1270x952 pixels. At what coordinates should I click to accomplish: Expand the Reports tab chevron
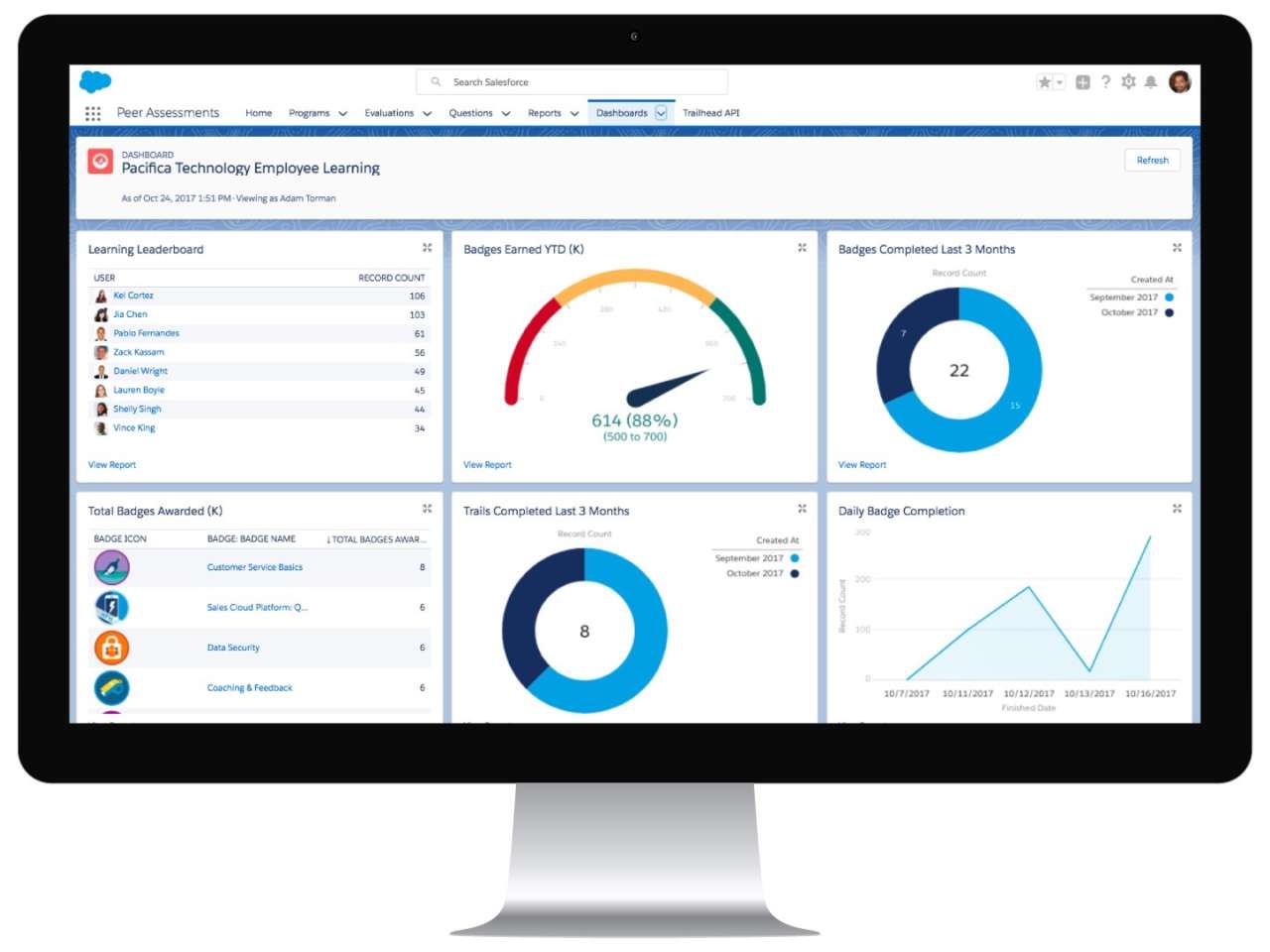[x=574, y=114]
